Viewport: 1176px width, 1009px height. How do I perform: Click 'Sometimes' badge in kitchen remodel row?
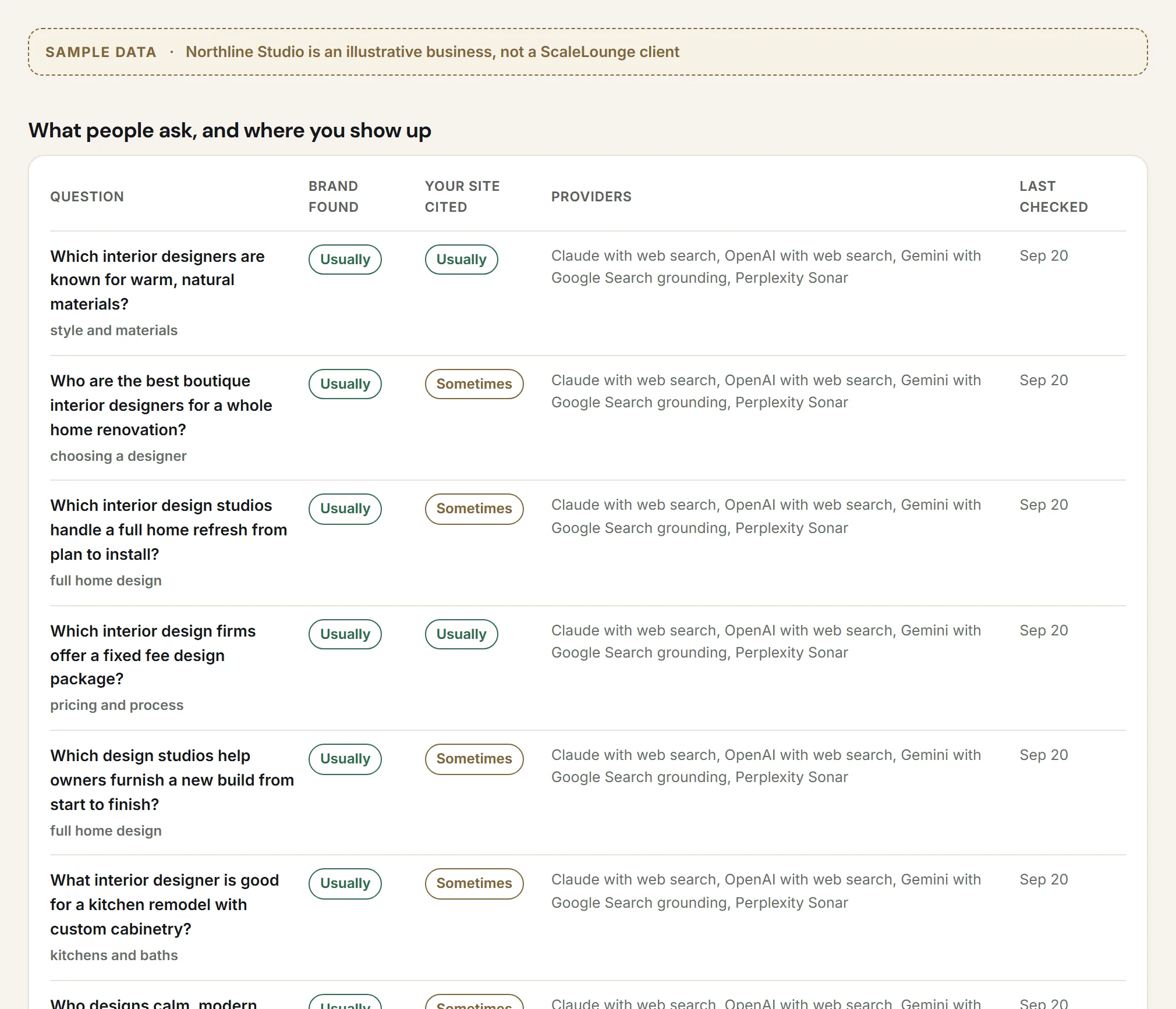coord(474,883)
